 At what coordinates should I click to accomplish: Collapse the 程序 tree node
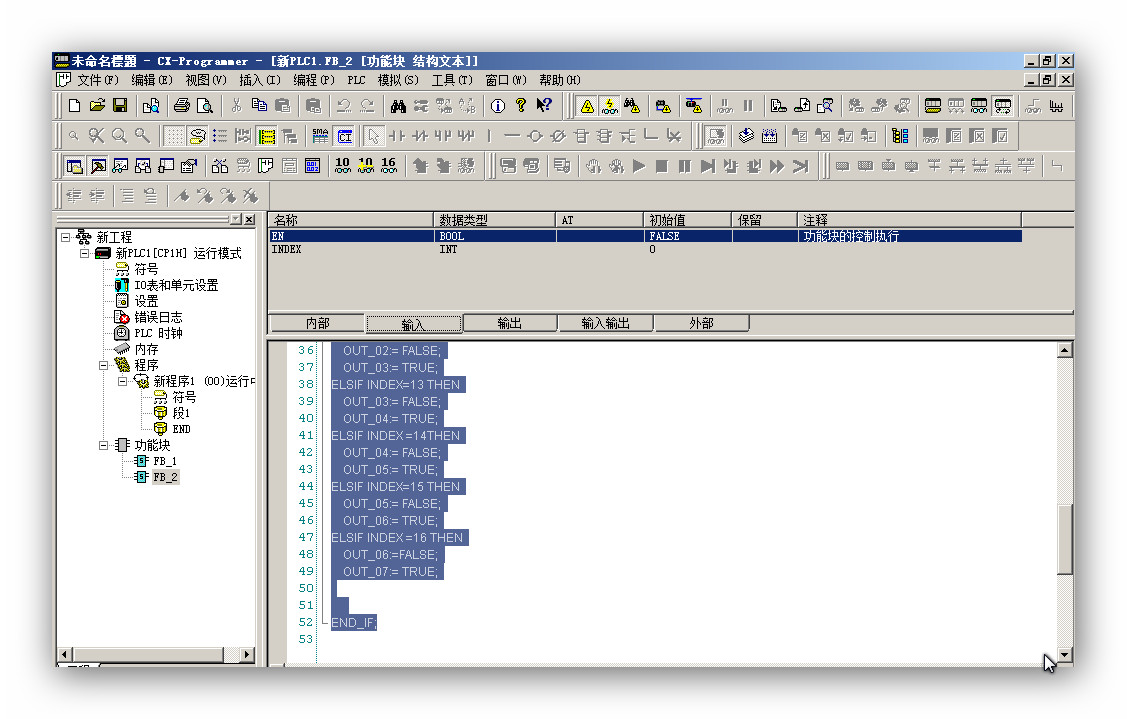tap(104, 365)
